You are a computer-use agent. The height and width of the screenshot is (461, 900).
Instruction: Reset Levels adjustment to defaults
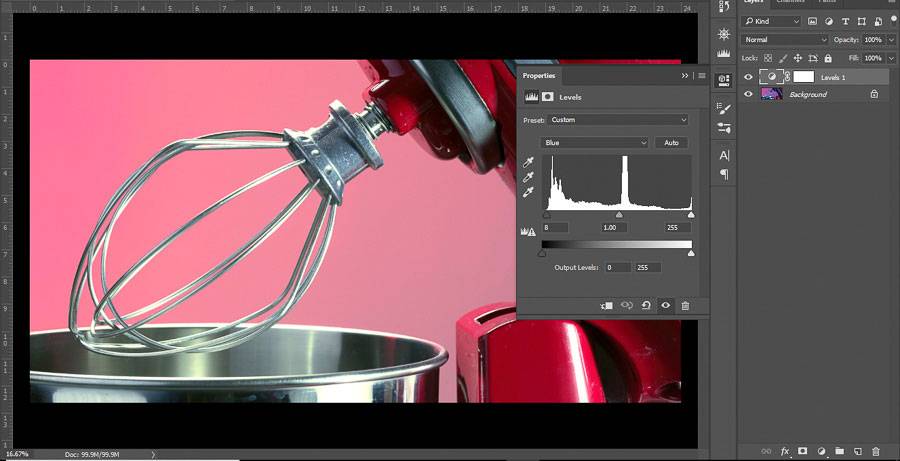click(x=646, y=305)
